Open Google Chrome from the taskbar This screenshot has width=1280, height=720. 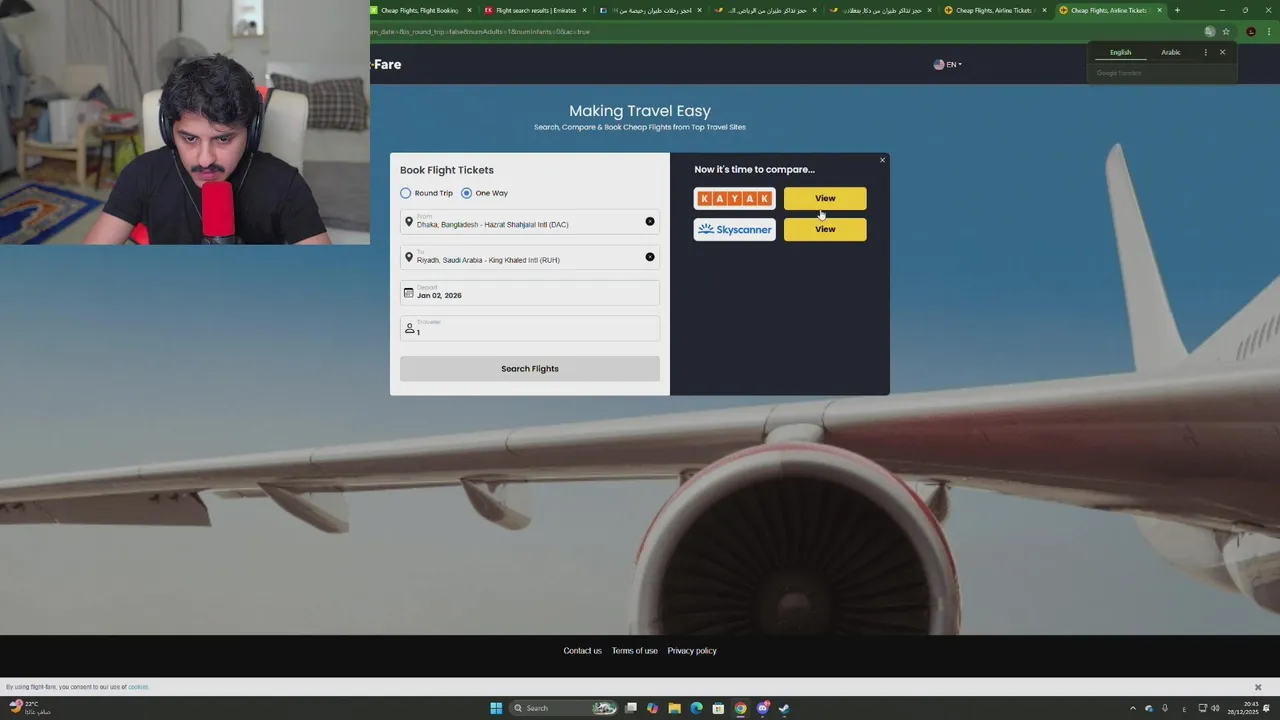740,708
